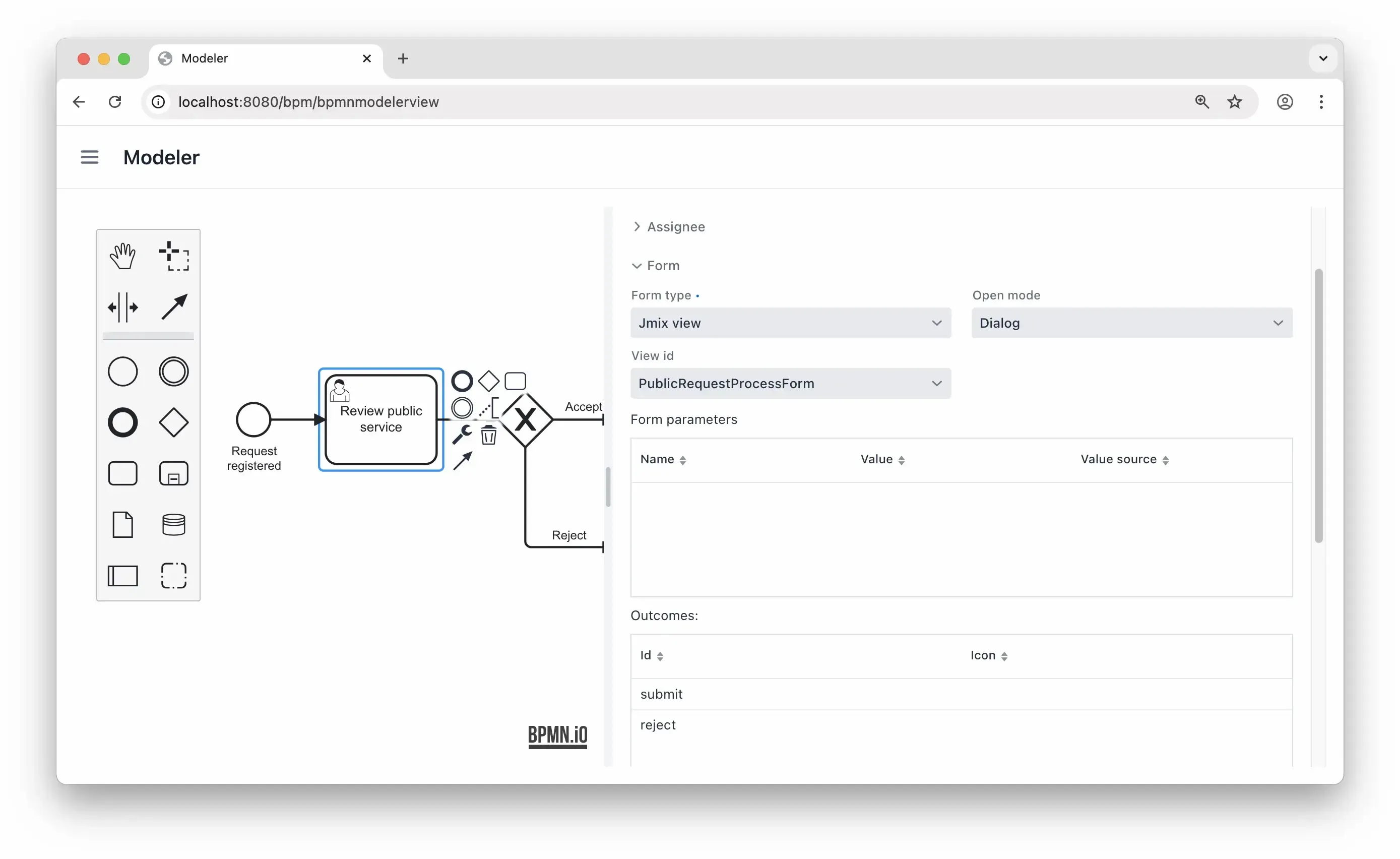Viewport: 1400px width, 859px height.
Task: Create a pool/participant from palette
Action: click(x=123, y=576)
